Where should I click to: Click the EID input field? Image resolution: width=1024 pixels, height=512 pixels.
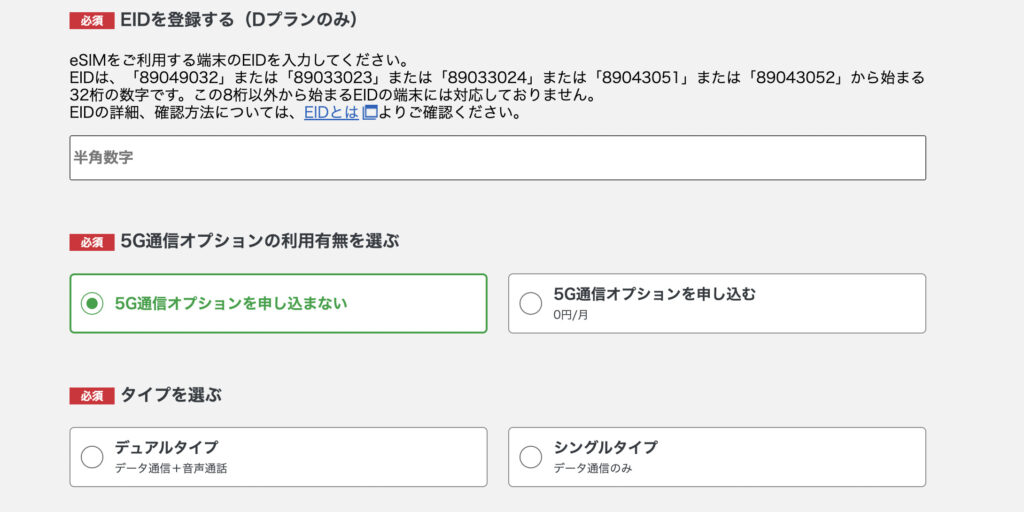(x=498, y=158)
